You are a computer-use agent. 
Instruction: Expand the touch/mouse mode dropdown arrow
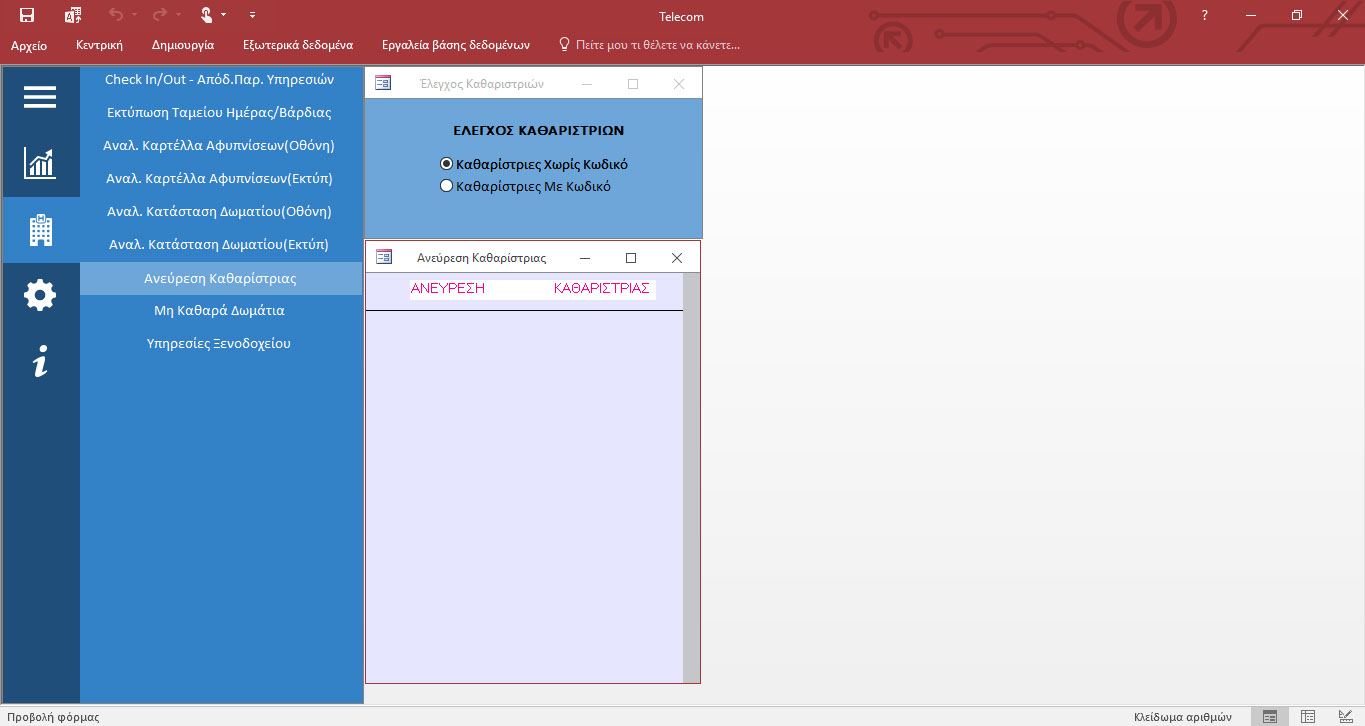click(x=223, y=15)
